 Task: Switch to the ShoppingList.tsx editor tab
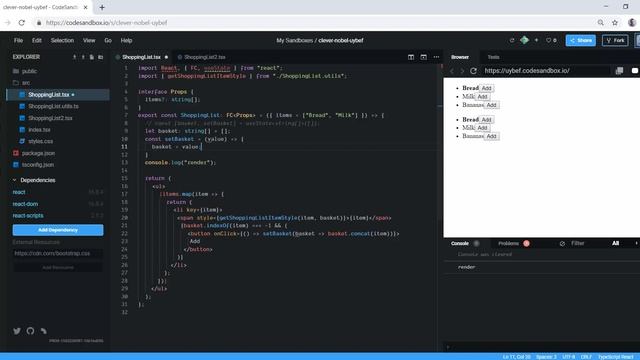[x=141, y=57]
